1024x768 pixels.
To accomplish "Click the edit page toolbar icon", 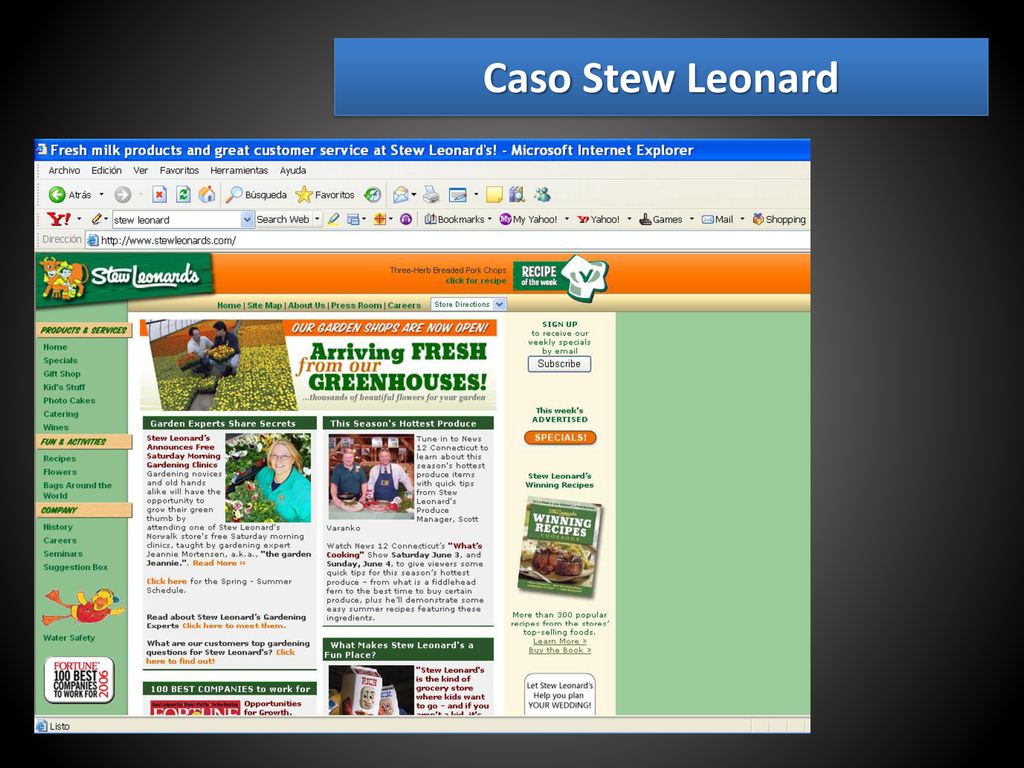I will (458, 195).
